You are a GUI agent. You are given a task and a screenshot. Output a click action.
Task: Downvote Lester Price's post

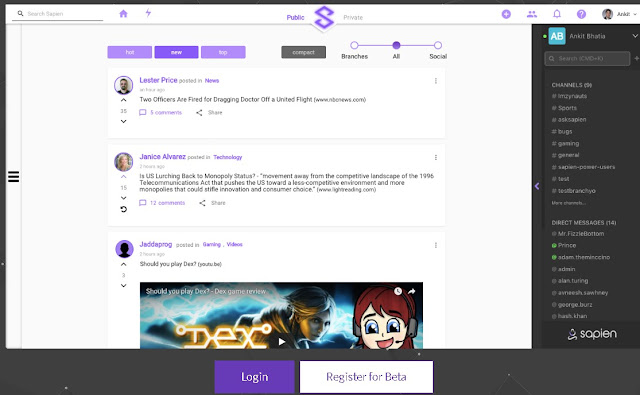click(x=123, y=121)
